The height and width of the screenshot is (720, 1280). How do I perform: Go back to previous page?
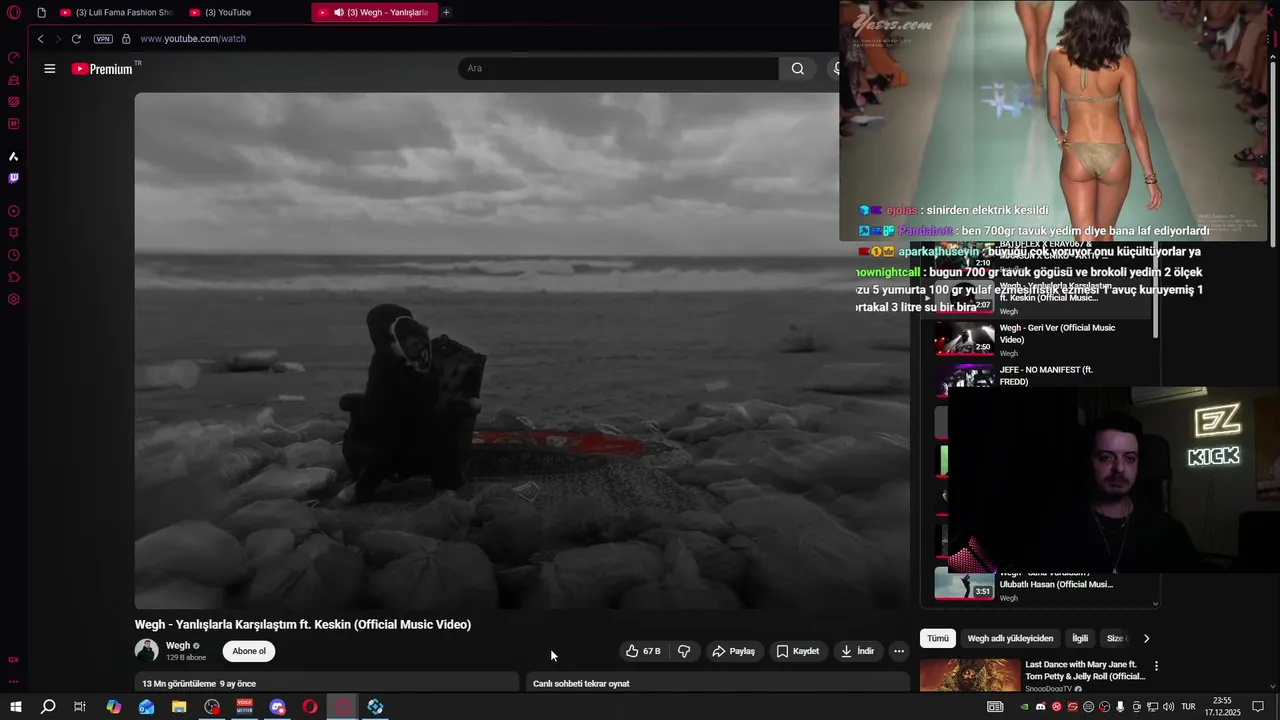click(40, 39)
